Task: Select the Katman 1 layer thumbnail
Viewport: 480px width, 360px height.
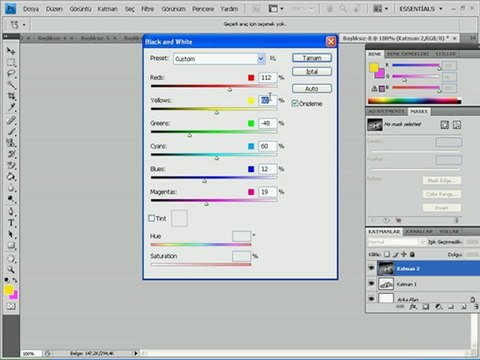Action: (386, 284)
